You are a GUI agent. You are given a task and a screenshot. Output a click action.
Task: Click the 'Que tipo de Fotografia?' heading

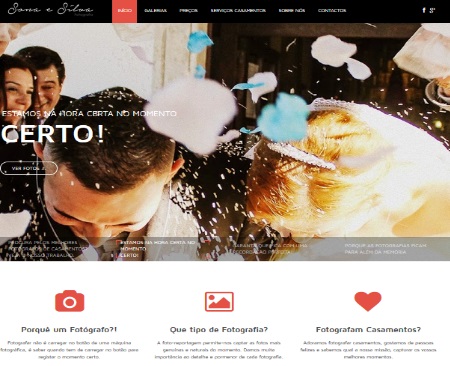click(x=219, y=330)
